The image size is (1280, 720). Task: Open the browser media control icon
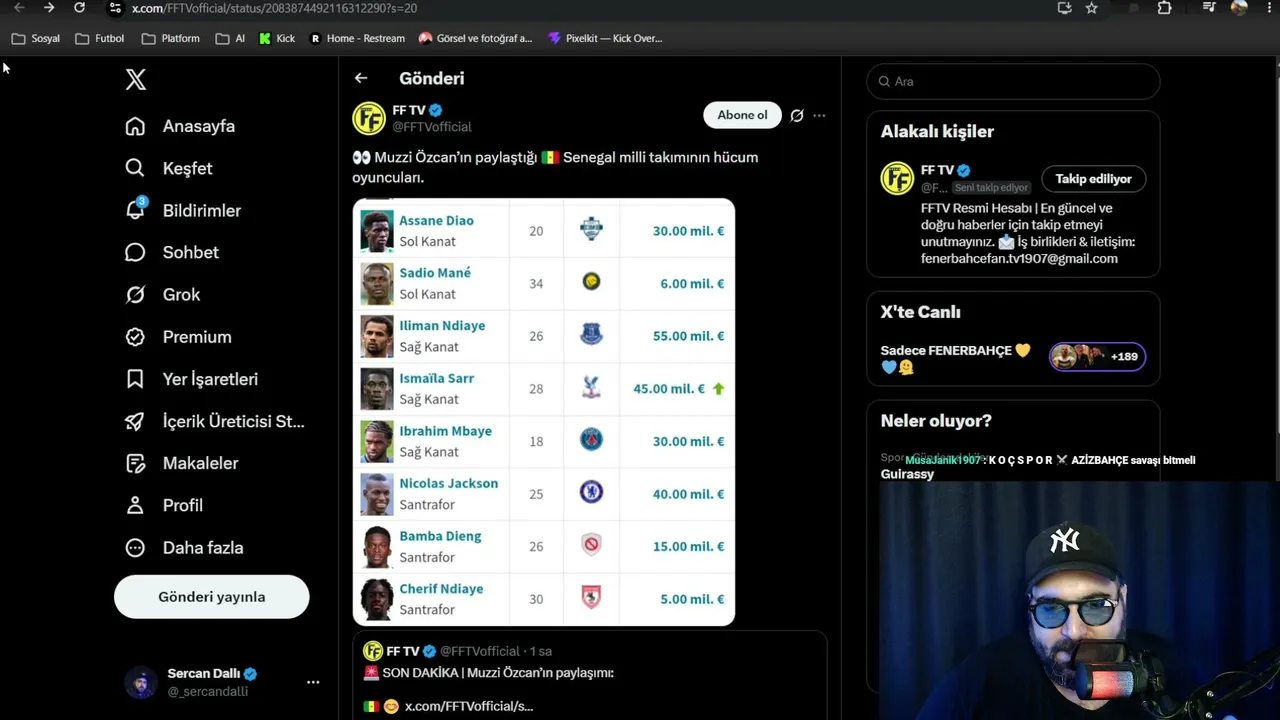click(x=1210, y=8)
